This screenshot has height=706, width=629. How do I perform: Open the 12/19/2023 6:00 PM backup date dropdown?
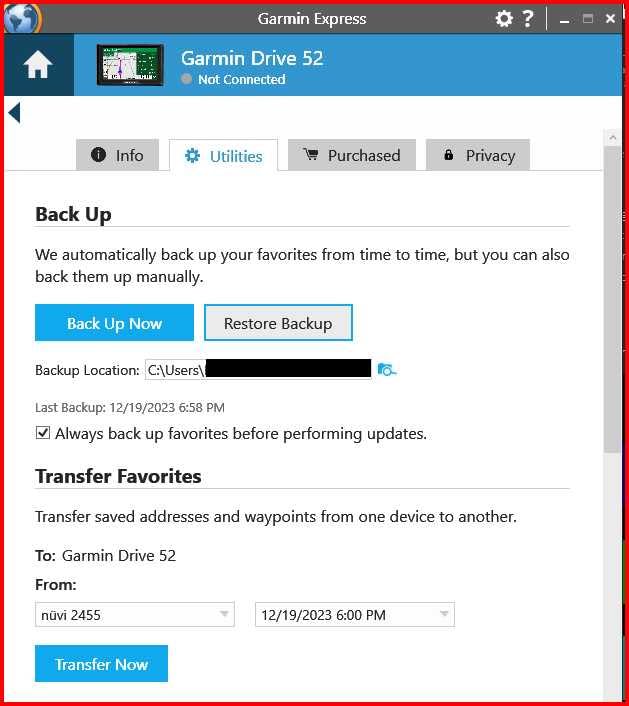pos(355,615)
